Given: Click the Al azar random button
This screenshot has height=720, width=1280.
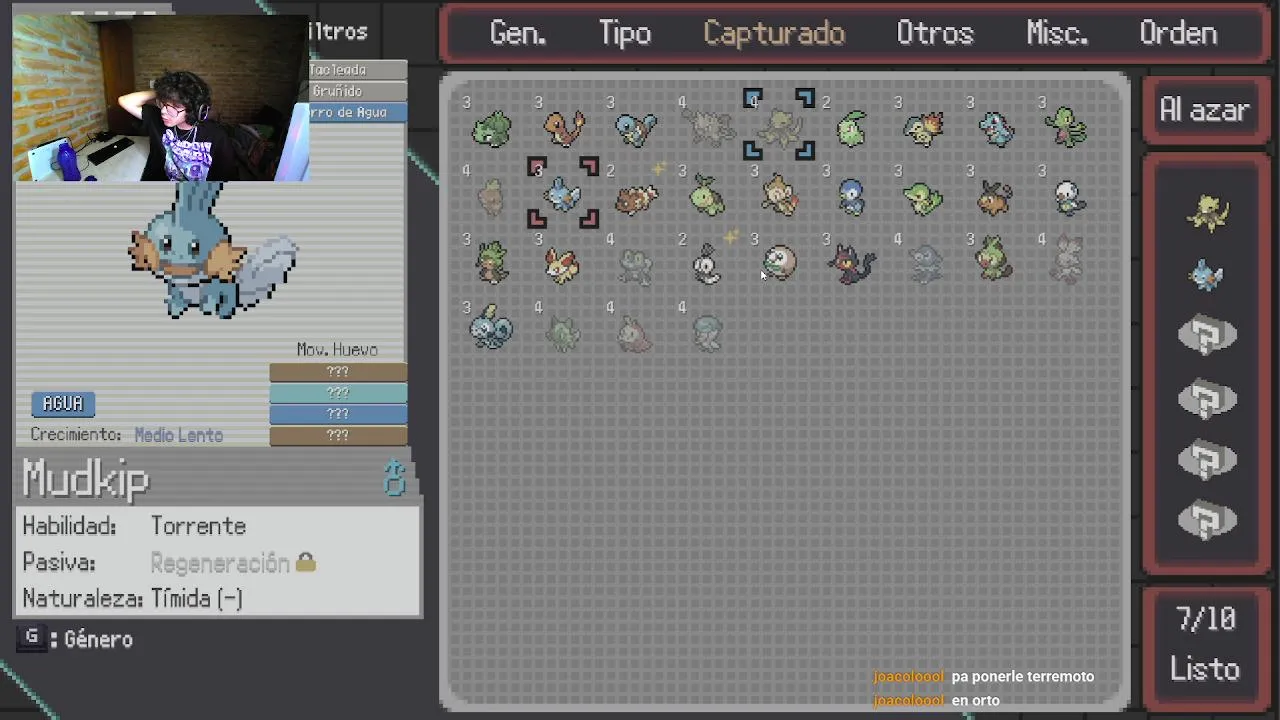Looking at the screenshot, I should click(1205, 110).
